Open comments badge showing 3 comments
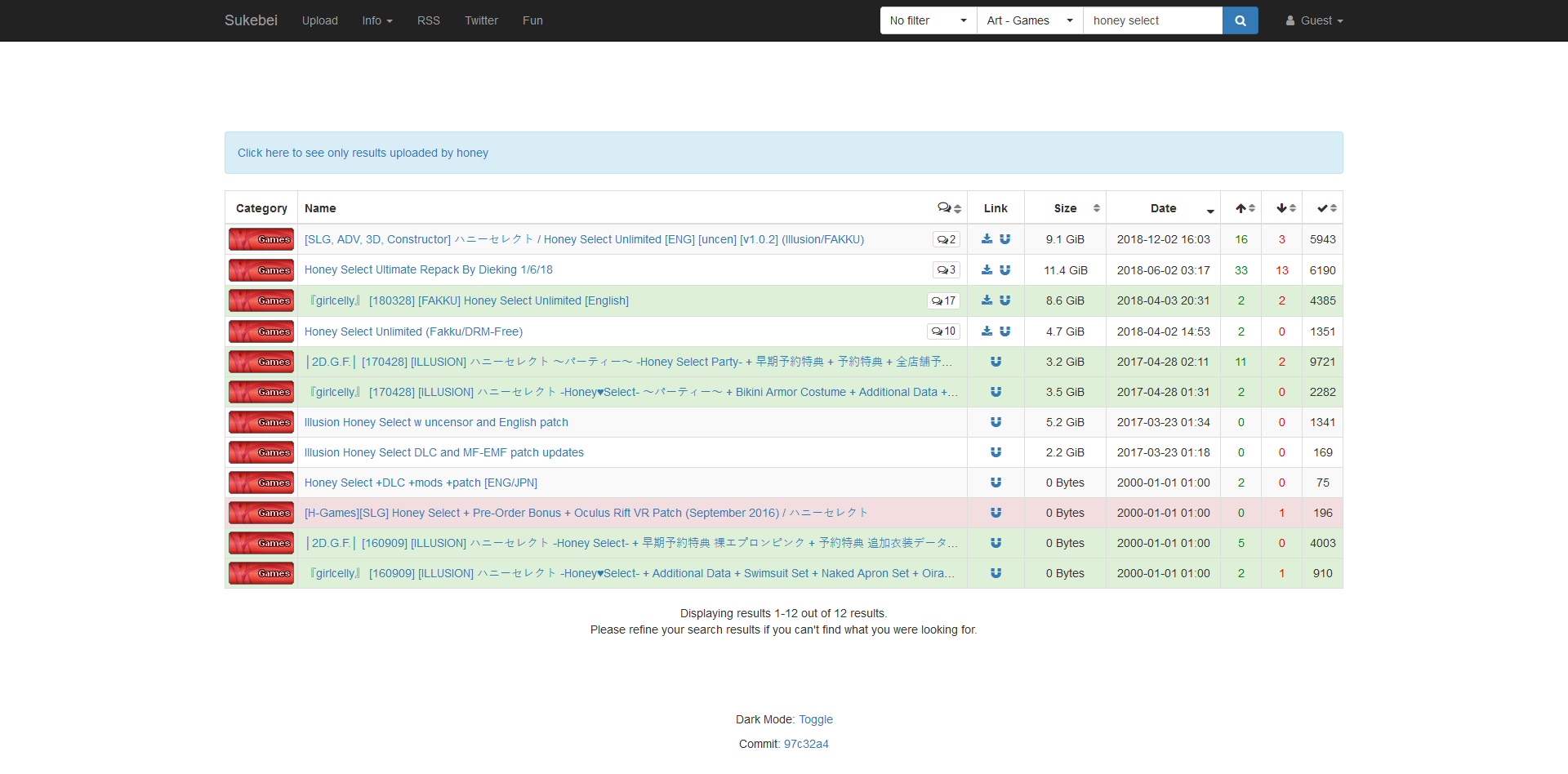The width and height of the screenshot is (1568, 774). tap(947, 269)
